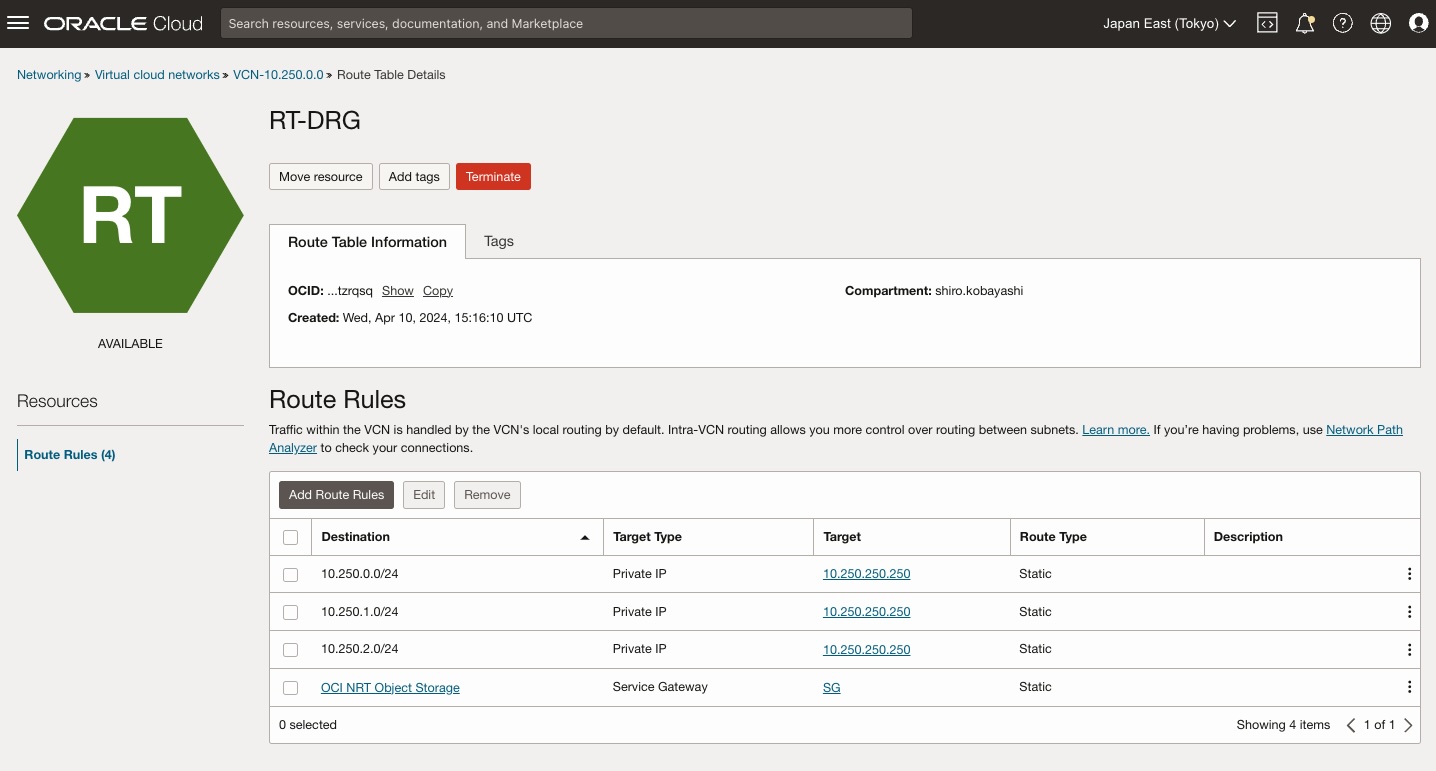Select all route rules with the header checkbox
This screenshot has width=1436, height=771.
point(290,537)
